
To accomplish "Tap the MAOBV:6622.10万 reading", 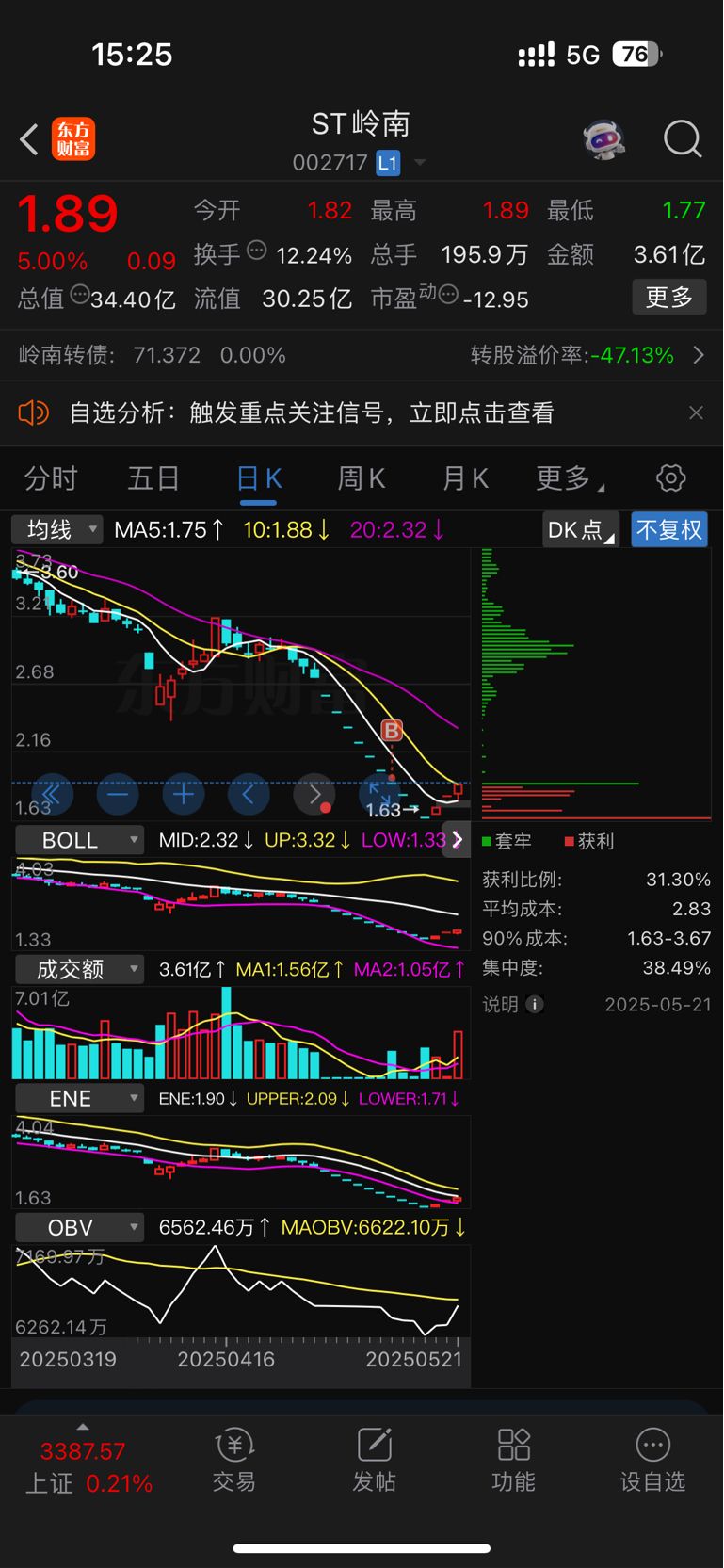I will point(374,1227).
